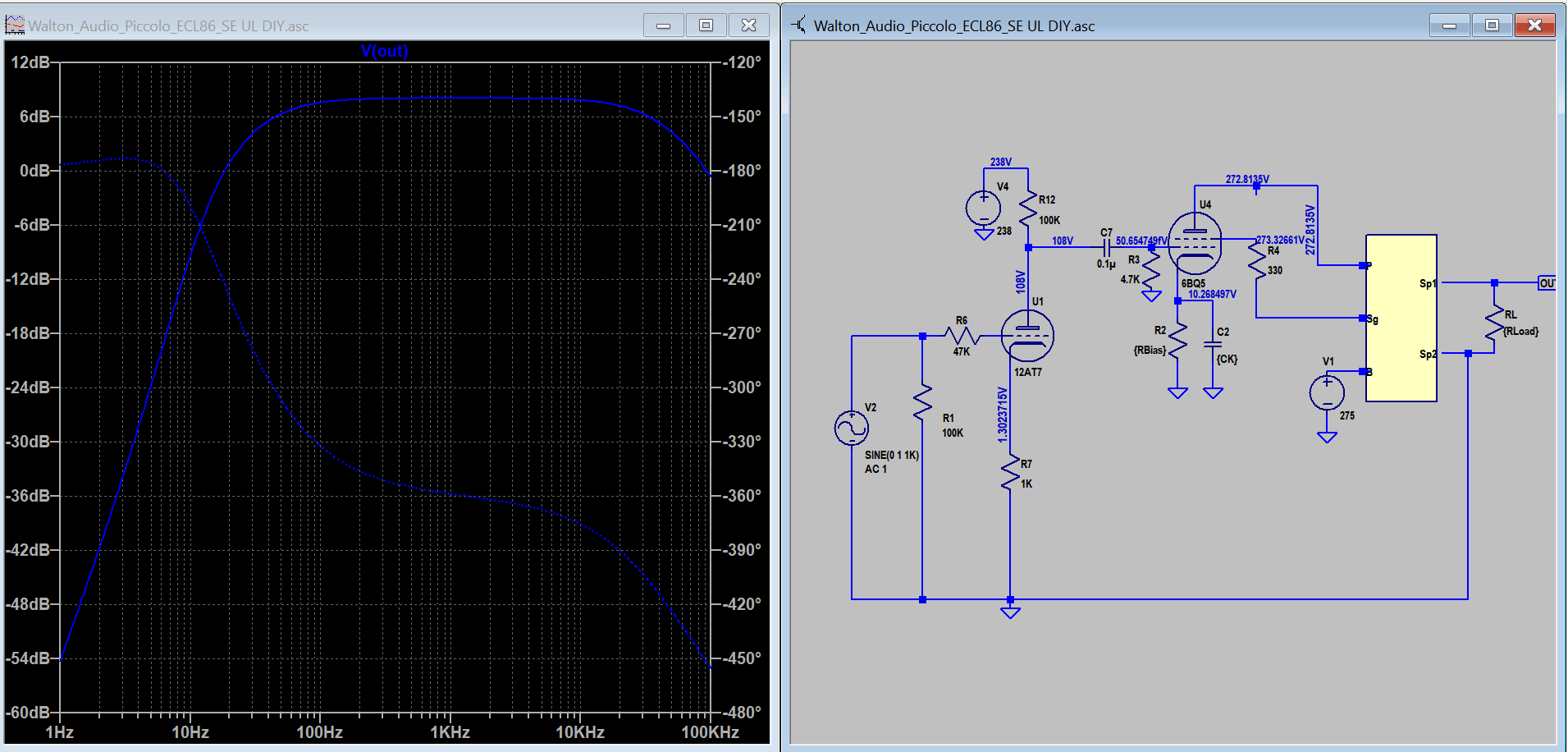Select the V1 275 voltage source symbol

pyautogui.click(x=1327, y=392)
